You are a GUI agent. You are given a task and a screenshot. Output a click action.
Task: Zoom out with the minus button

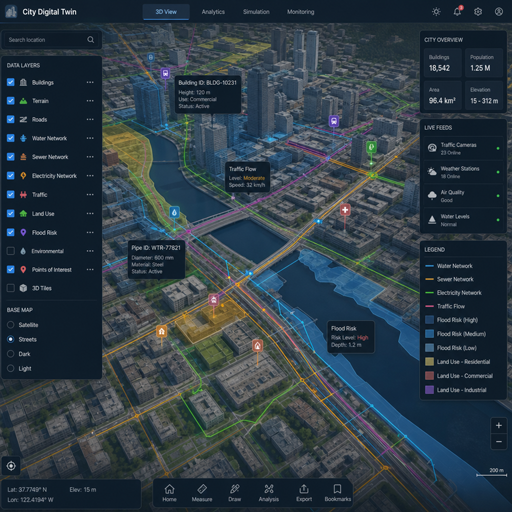[x=499, y=442]
